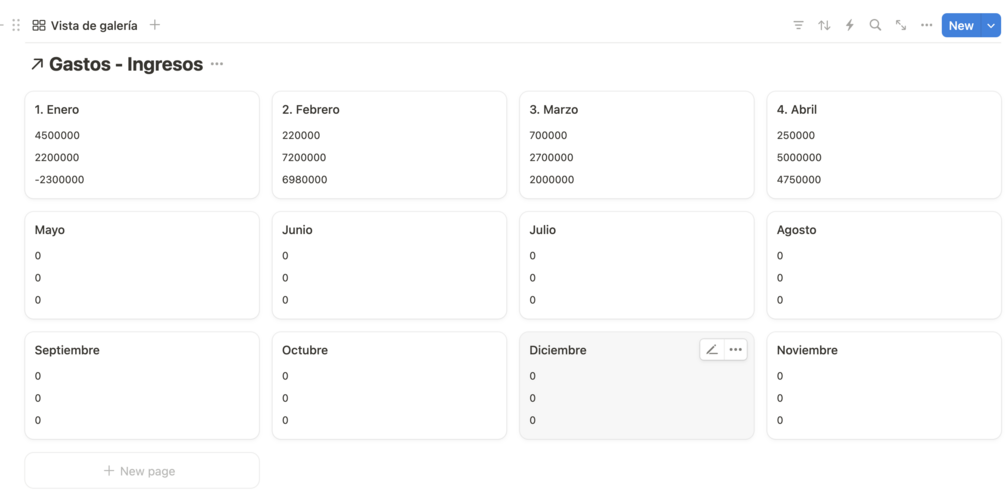
Task: Expand the New button dropdown arrow
Action: (x=991, y=26)
